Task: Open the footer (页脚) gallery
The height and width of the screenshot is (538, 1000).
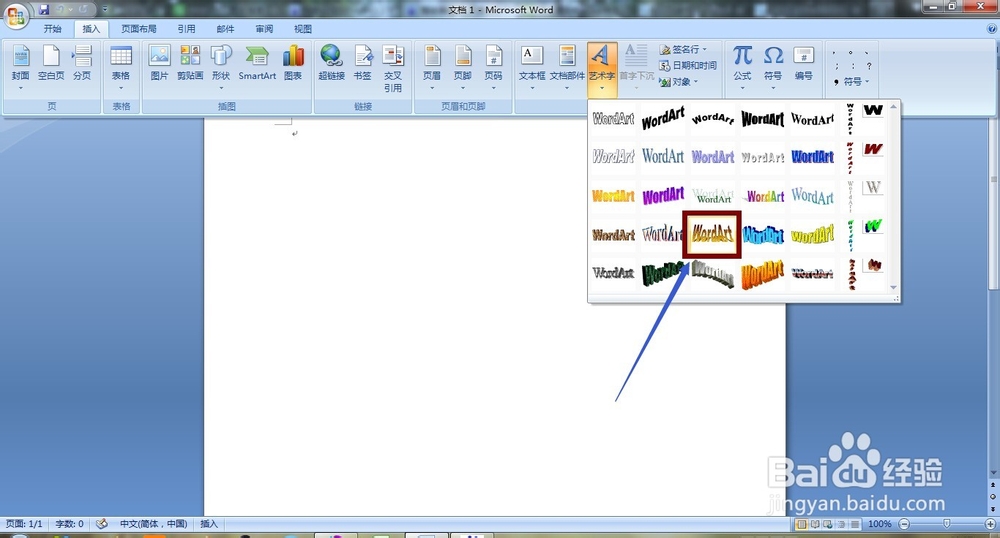Action: [x=462, y=67]
